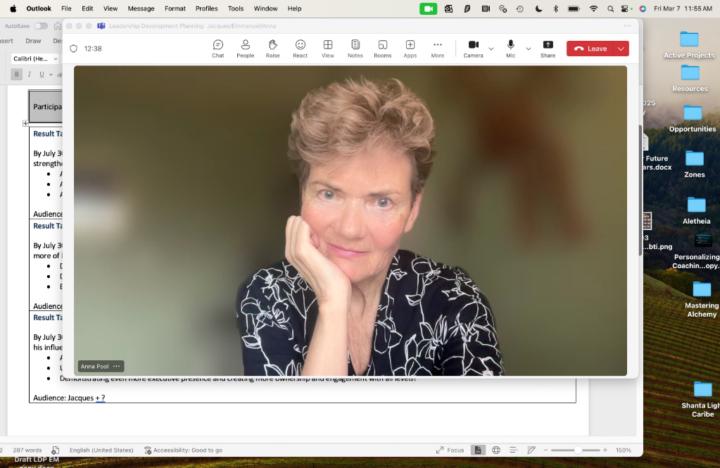Change language English (United States)

click(x=101, y=450)
